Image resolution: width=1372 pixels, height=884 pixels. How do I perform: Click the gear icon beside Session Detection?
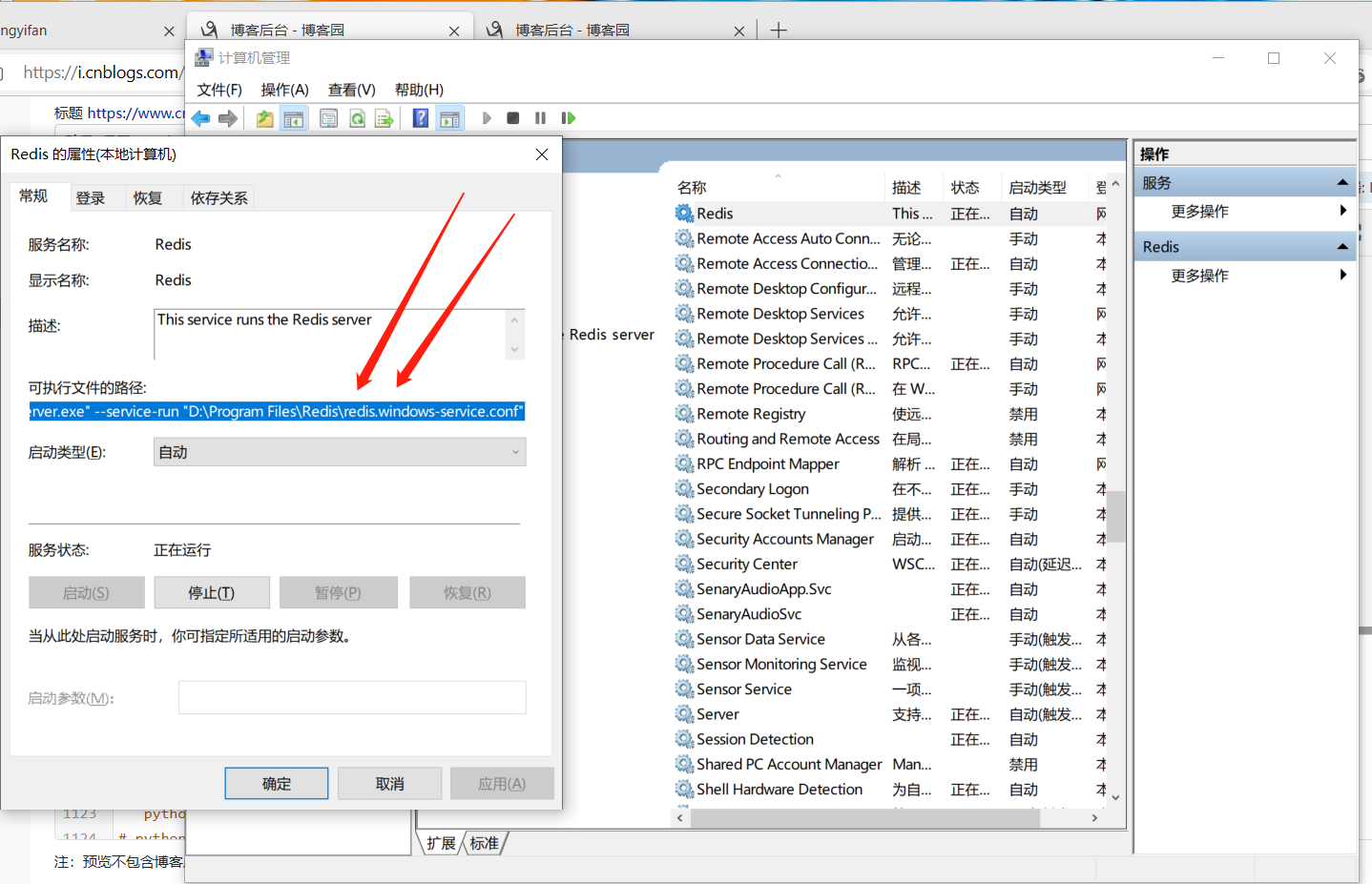684,738
